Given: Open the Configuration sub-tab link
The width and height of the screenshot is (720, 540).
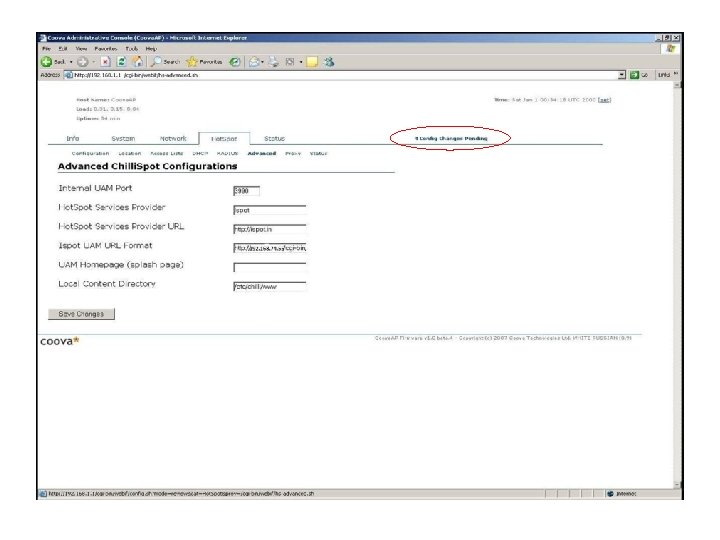Looking at the screenshot, I should (x=90, y=153).
